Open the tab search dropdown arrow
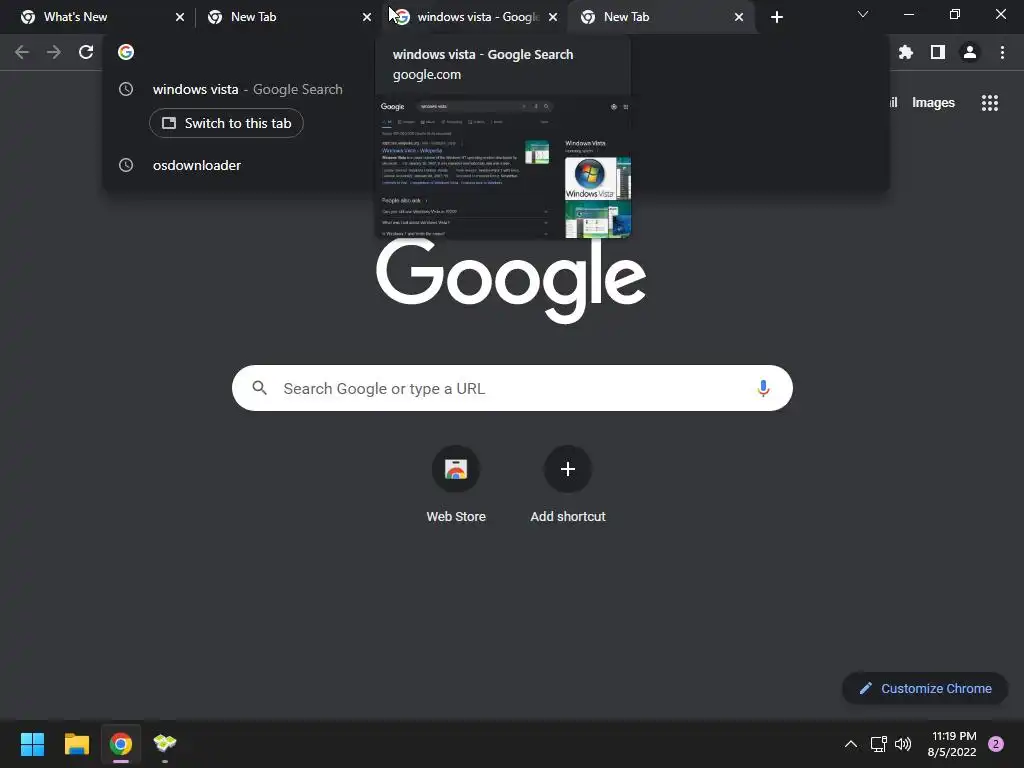Viewport: 1024px width, 768px height. [863, 14]
